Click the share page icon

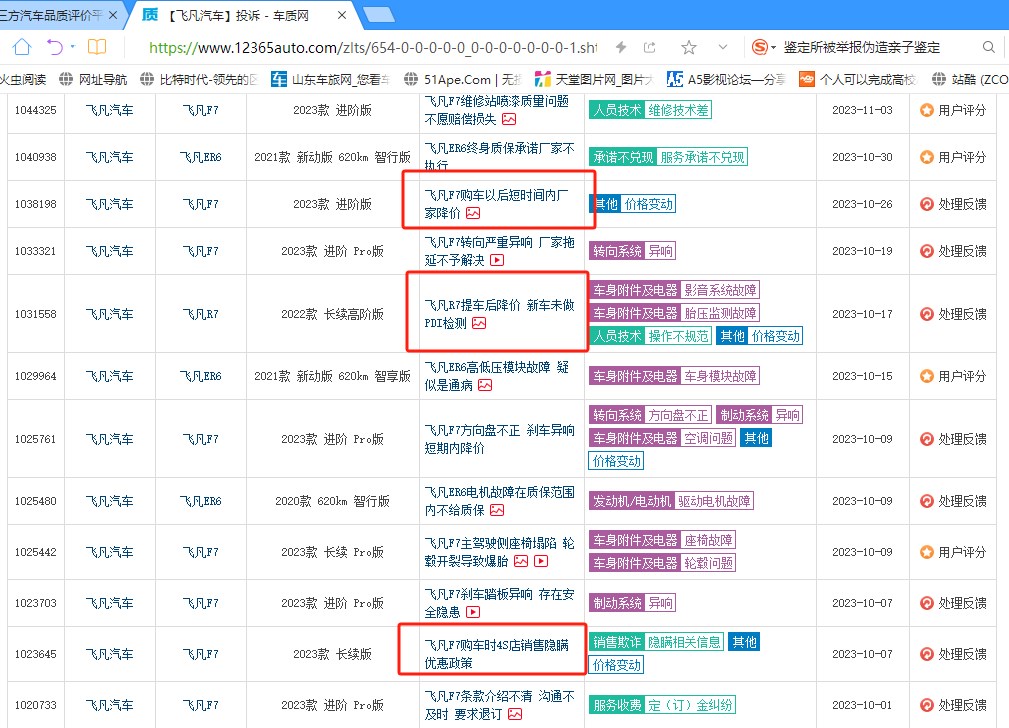pos(650,47)
